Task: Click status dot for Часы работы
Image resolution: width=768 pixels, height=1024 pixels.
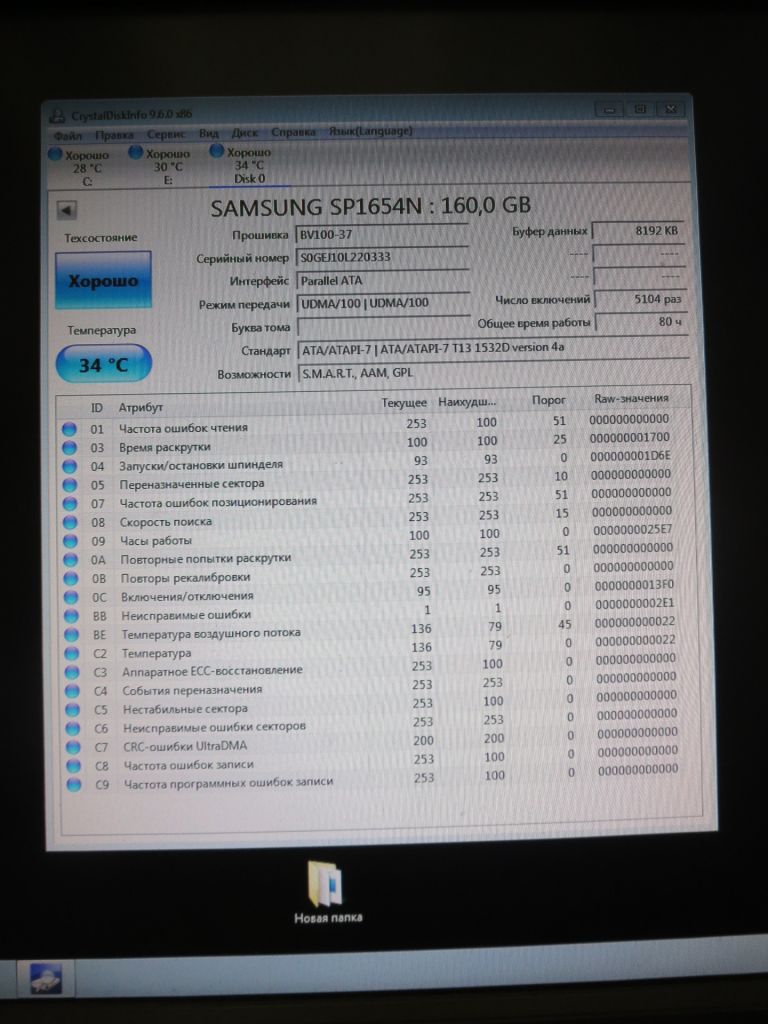Action: point(71,541)
